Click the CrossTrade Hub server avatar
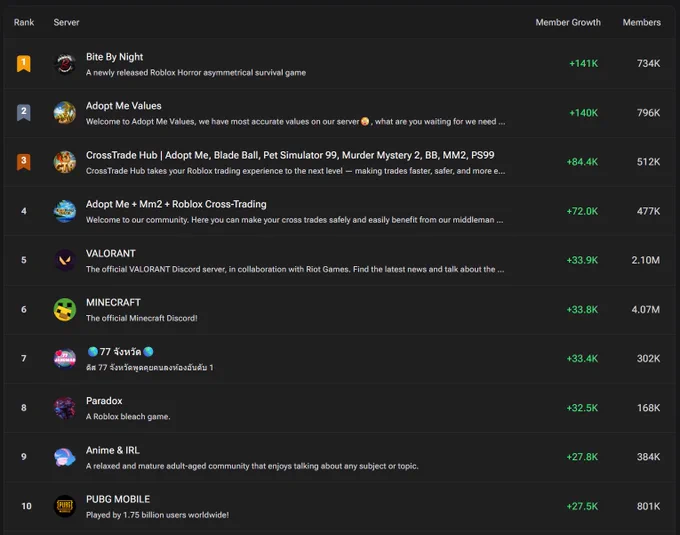 [65, 162]
